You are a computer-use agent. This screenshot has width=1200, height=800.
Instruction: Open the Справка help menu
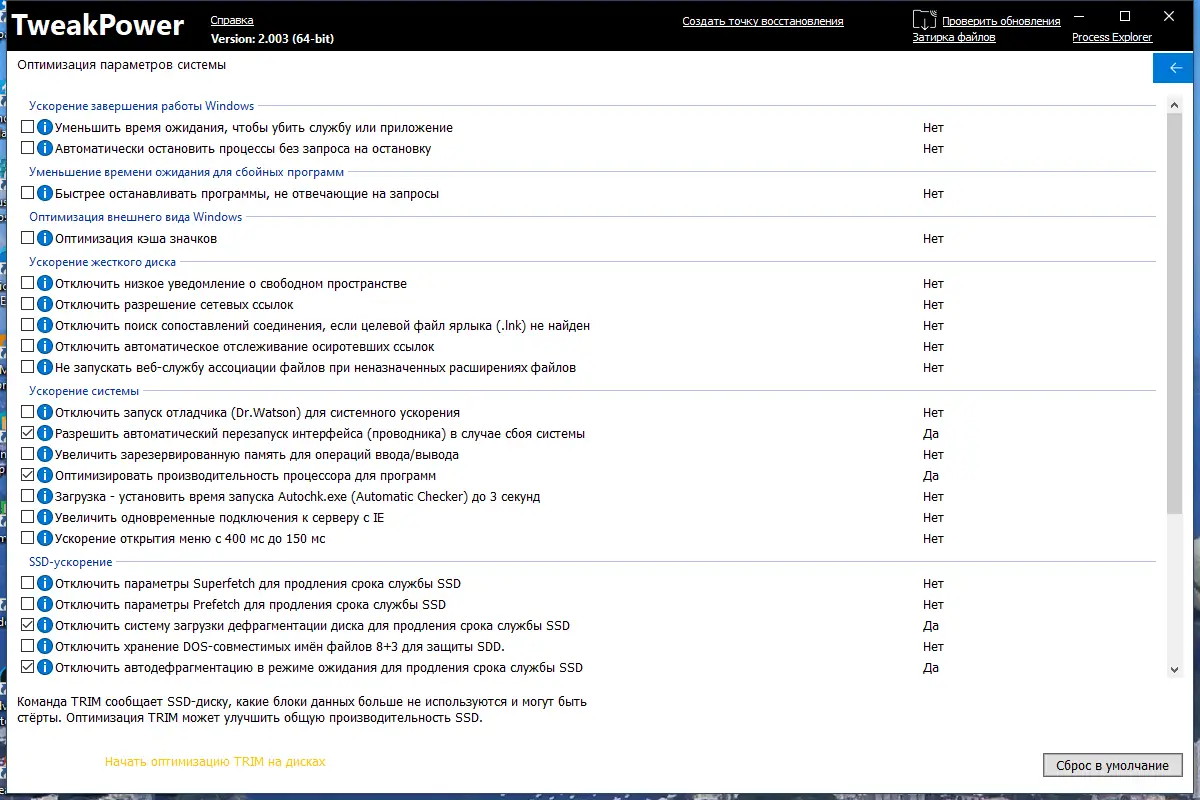[232, 20]
